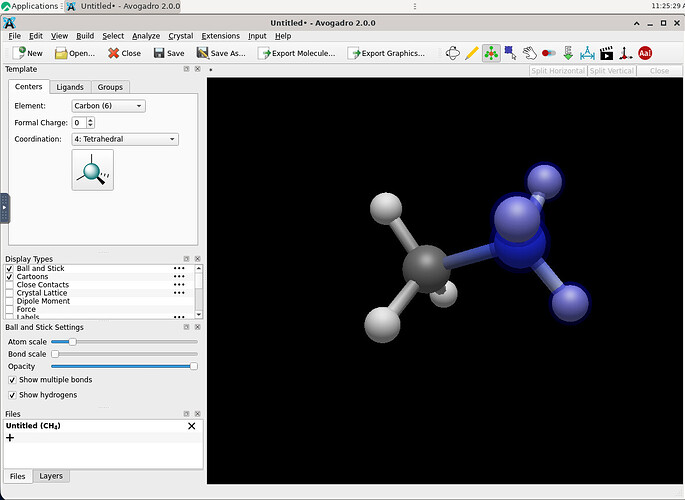Image resolution: width=685 pixels, height=500 pixels.
Task: Select the Template tool icon
Action: 491,53
